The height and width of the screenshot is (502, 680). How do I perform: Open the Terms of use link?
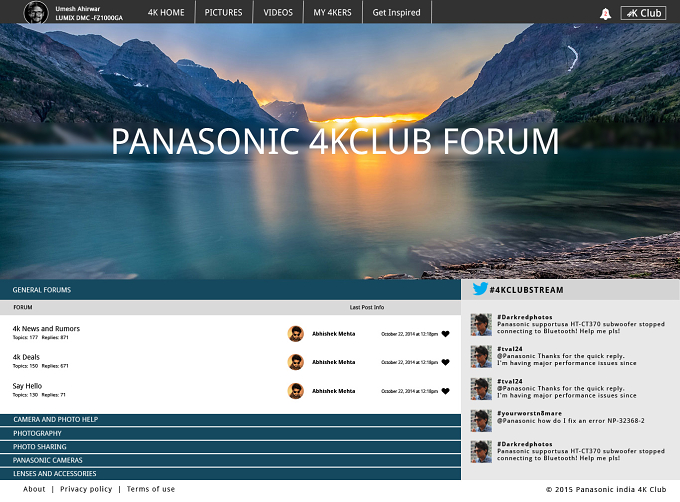click(x=150, y=489)
